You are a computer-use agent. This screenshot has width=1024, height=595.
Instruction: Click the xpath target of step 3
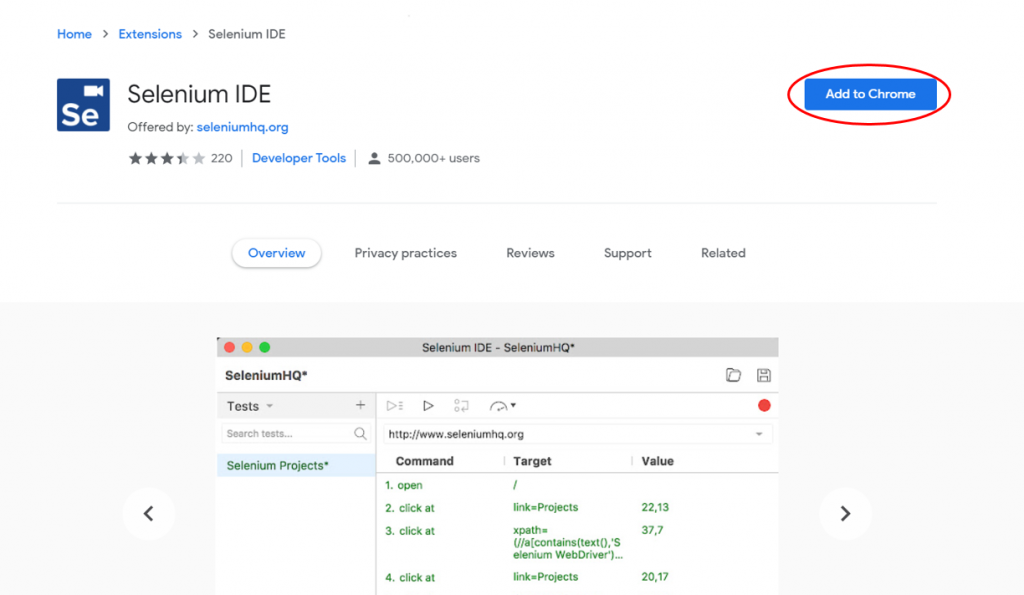568,542
